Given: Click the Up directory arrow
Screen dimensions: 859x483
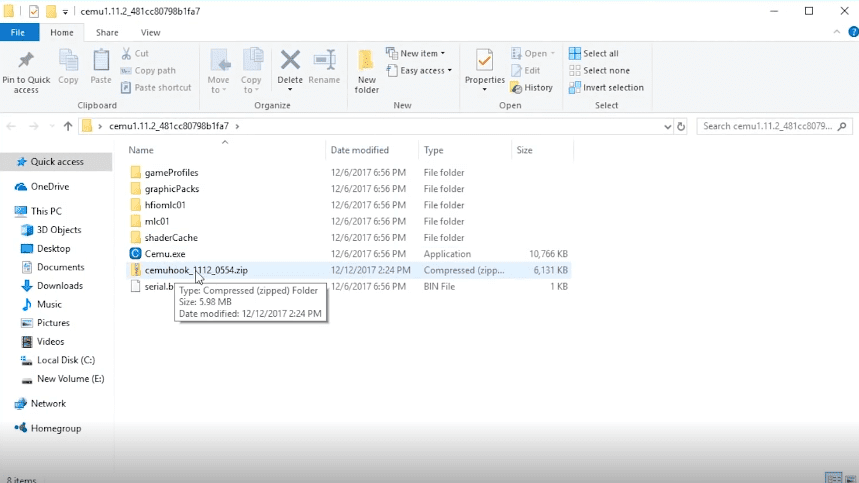Looking at the screenshot, I should tap(68, 127).
